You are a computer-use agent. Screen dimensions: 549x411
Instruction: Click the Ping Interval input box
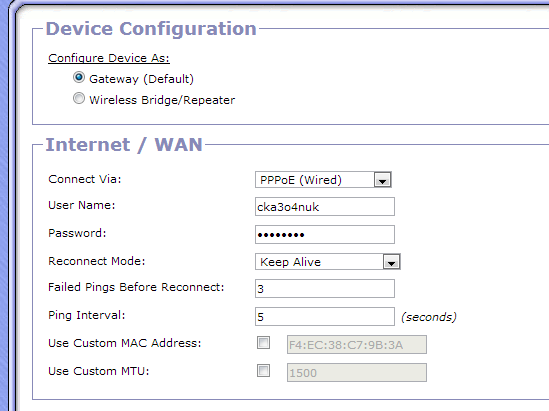coord(325,316)
